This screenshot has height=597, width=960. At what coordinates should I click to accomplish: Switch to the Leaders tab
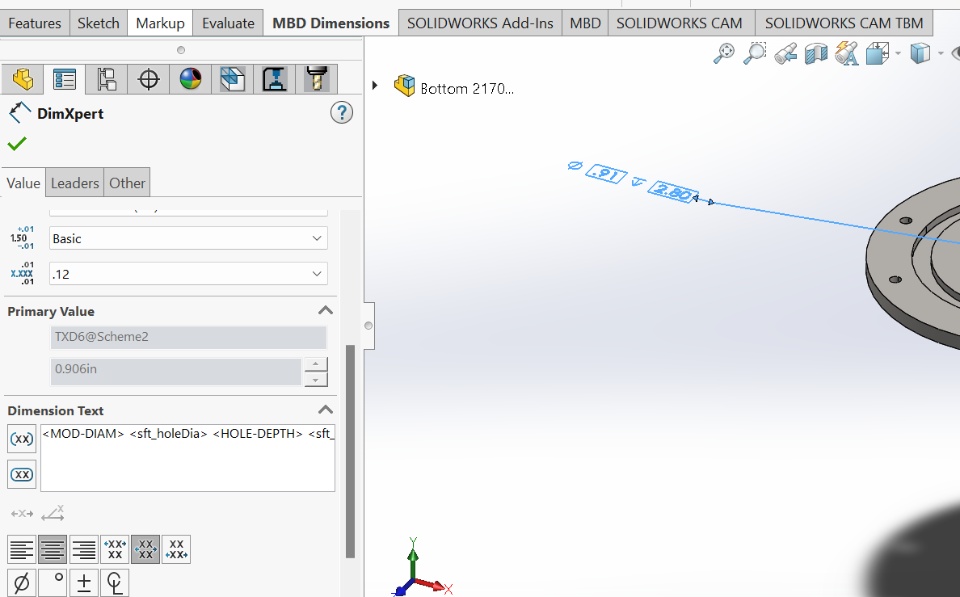click(x=75, y=182)
